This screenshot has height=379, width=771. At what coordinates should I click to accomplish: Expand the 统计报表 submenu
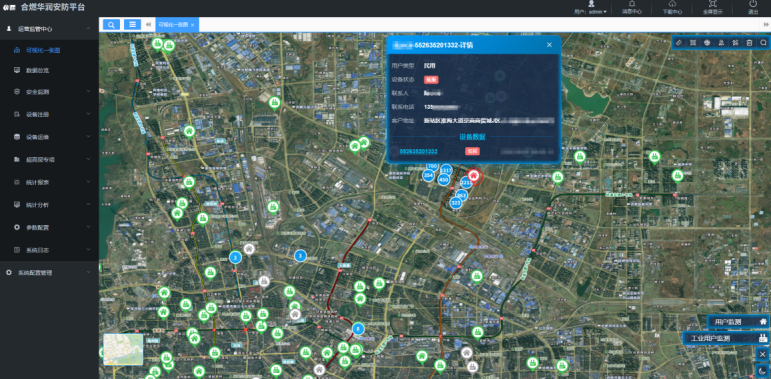click(49, 182)
